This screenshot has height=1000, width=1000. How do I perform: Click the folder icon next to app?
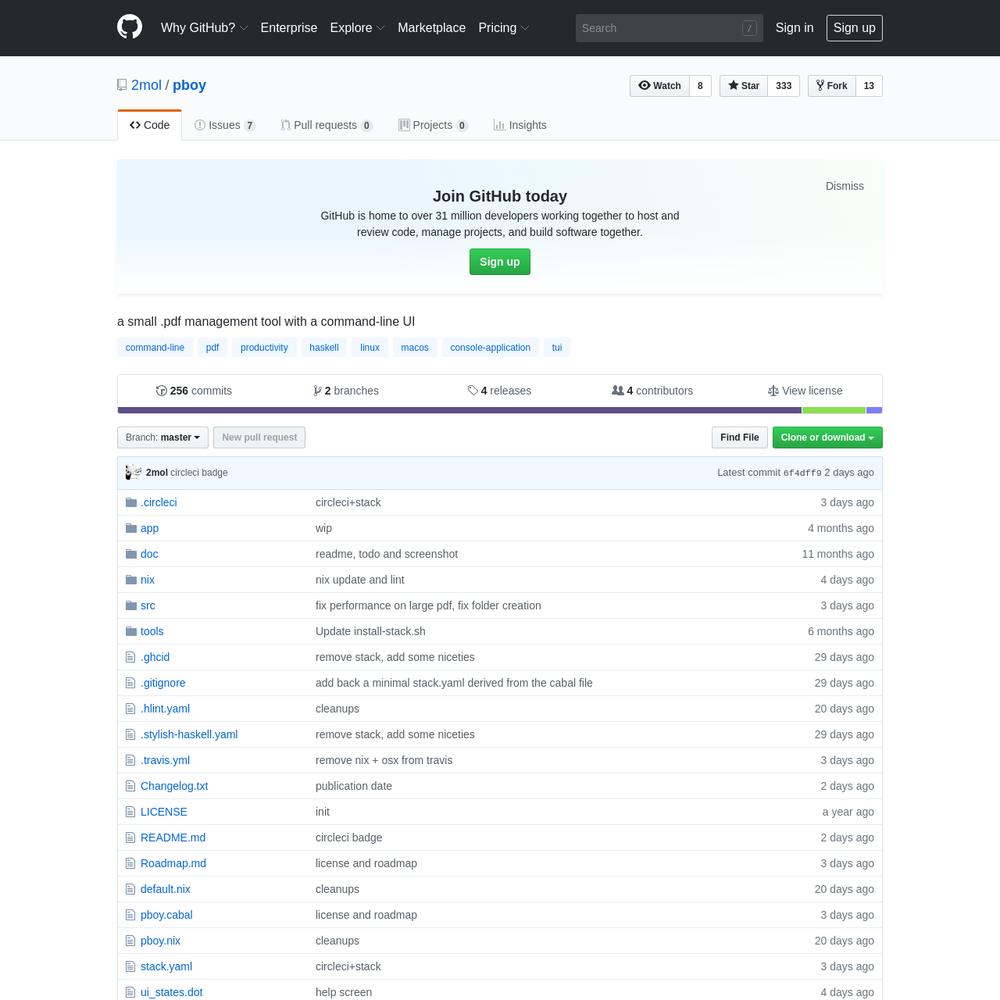[131, 528]
